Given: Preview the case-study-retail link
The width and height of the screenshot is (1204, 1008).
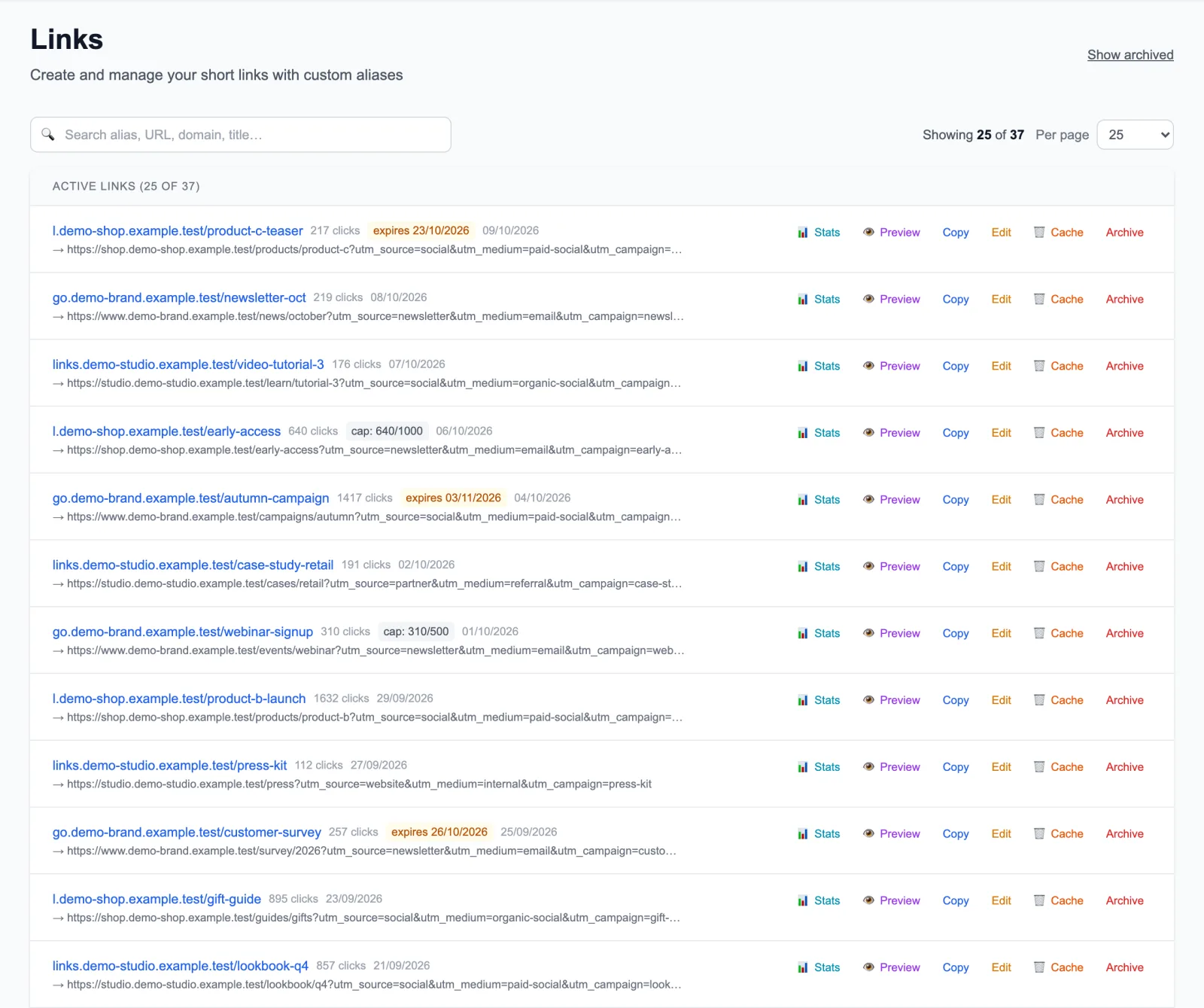Looking at the screenshot, I should [x=892, y=567].
